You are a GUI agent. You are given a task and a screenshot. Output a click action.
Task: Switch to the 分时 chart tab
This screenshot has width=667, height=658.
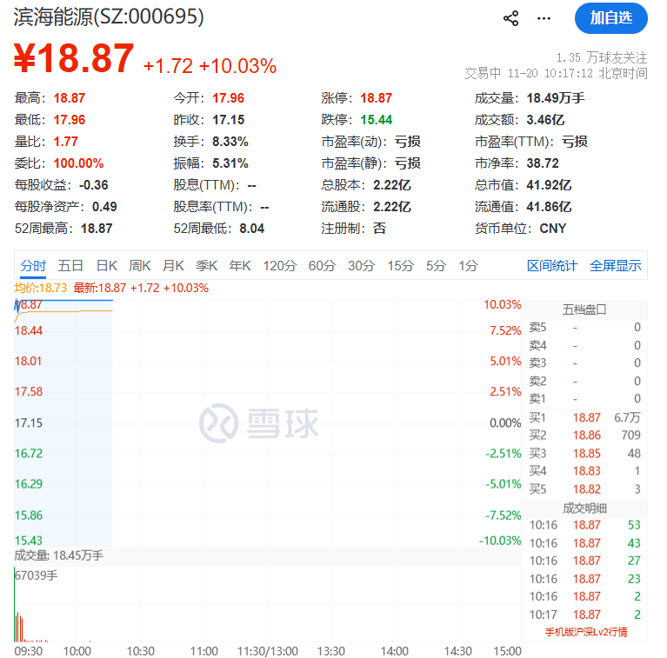coord(33,265)
